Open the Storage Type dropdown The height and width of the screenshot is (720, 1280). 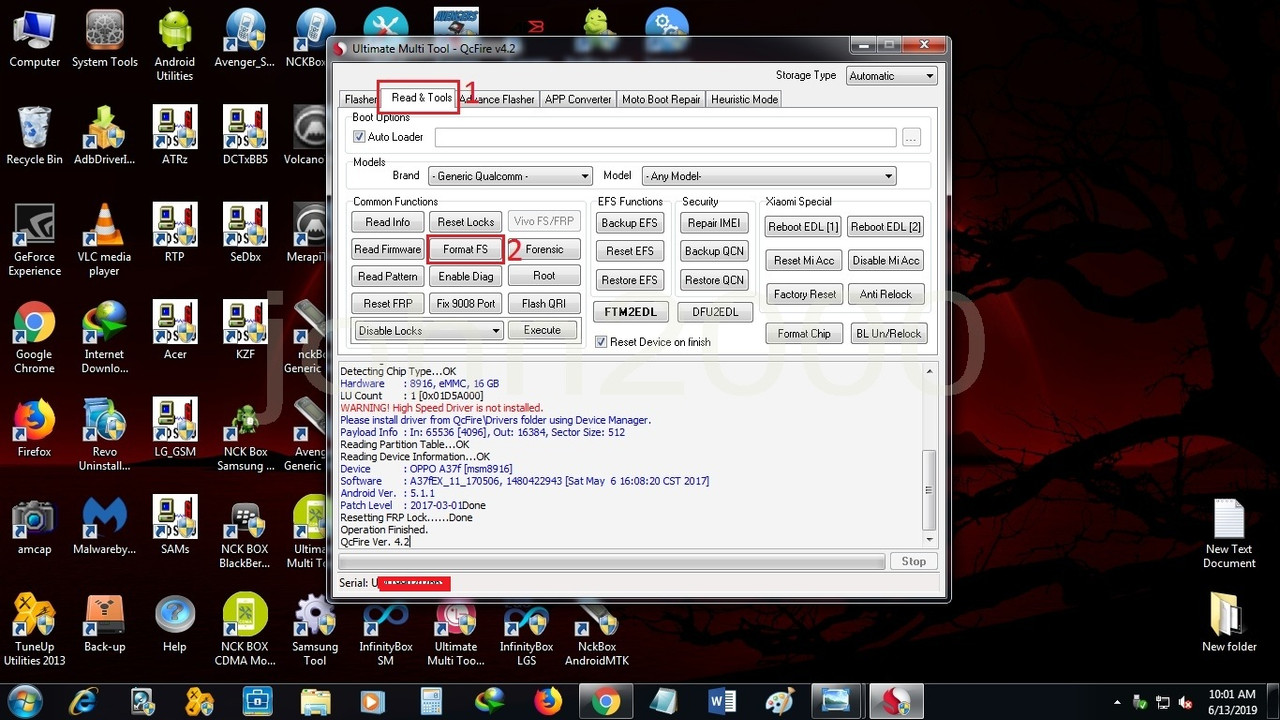pos(891,76)
